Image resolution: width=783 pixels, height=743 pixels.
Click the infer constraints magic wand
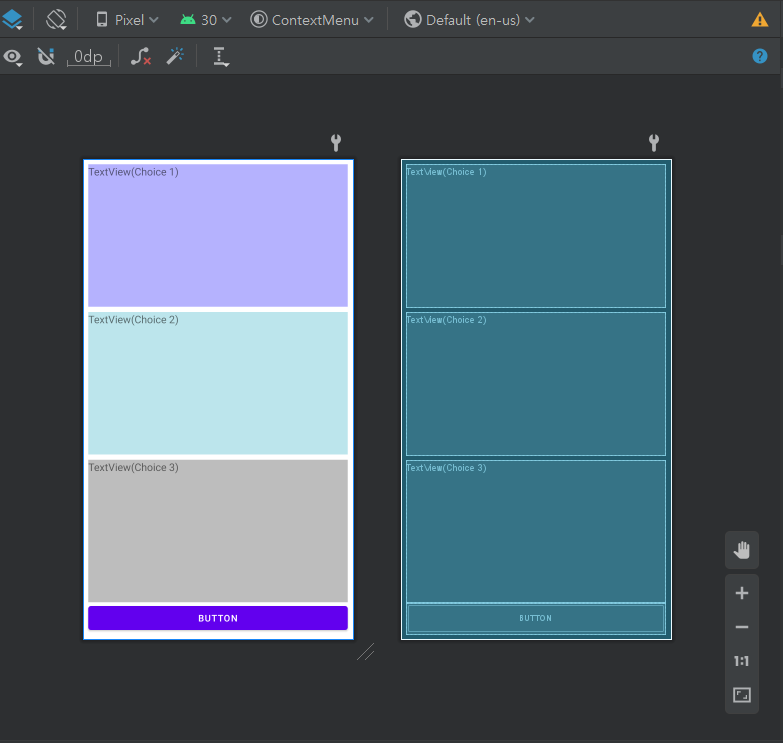(175, 56)
